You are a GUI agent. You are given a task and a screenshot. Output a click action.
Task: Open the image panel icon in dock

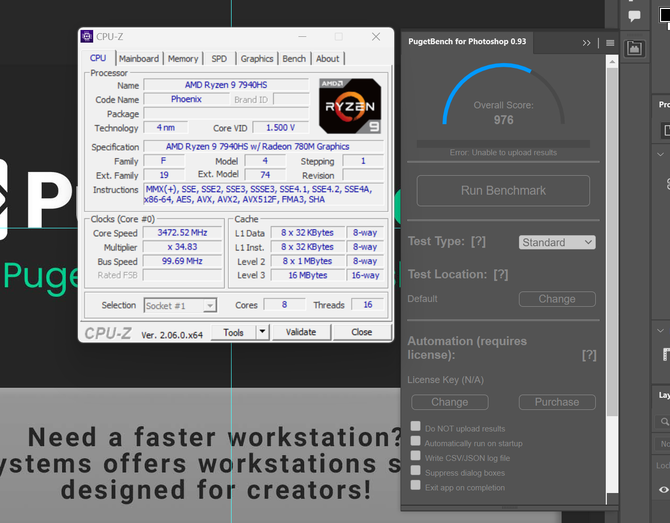(635, 48)
